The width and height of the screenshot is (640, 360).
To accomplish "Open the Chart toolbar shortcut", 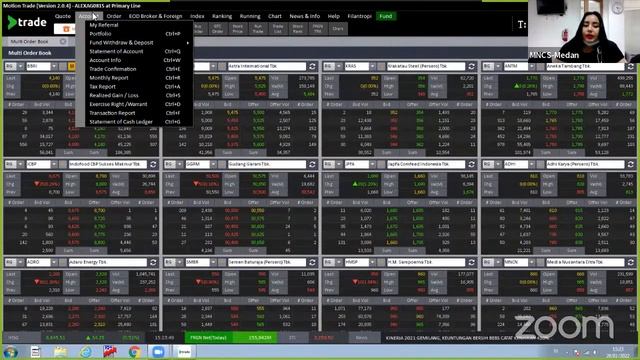I will click(x=338, y=29).
